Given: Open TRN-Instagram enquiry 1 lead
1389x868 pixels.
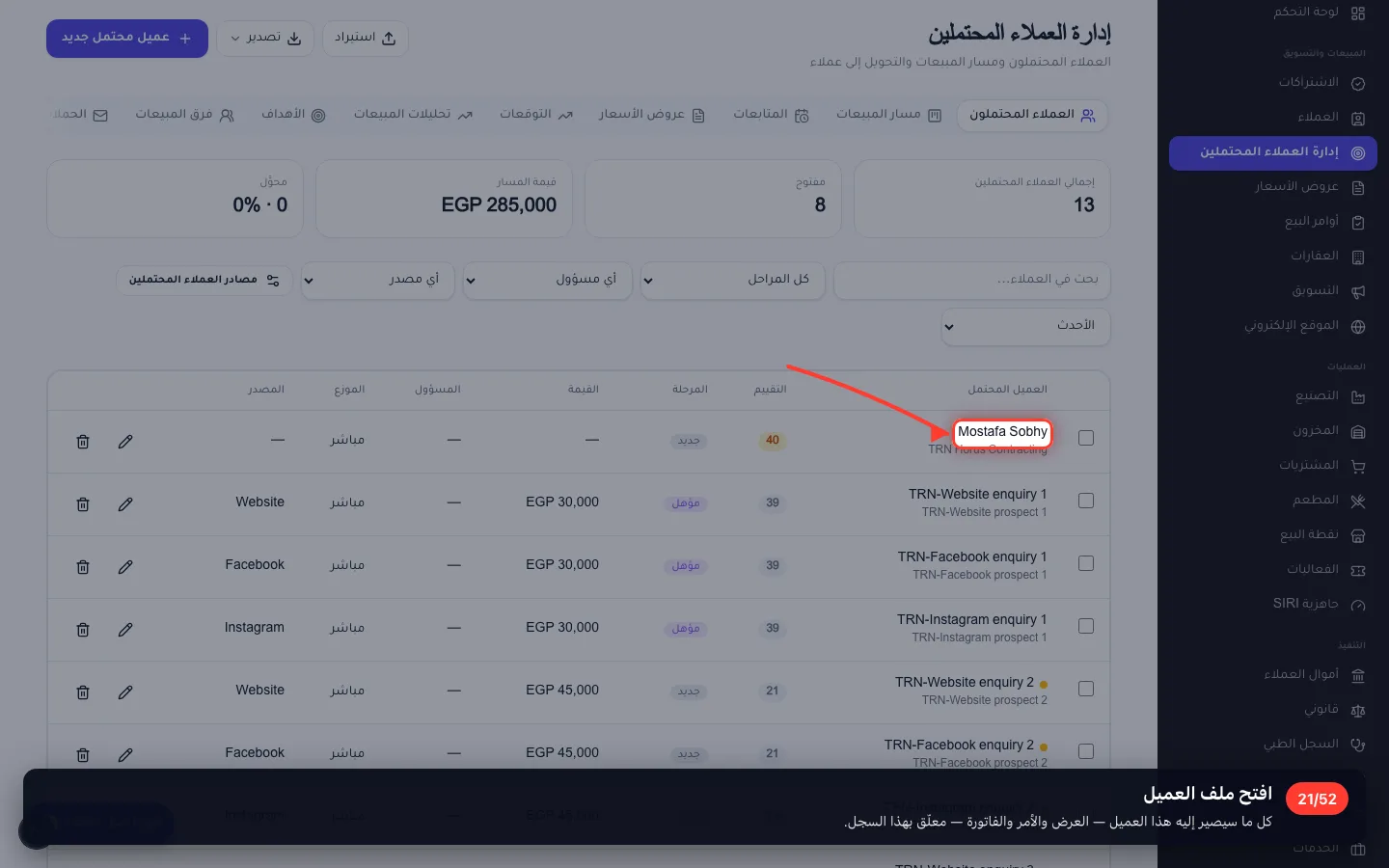Looking at the screenshot, I should pyautogui.click(x=971, y=619).
